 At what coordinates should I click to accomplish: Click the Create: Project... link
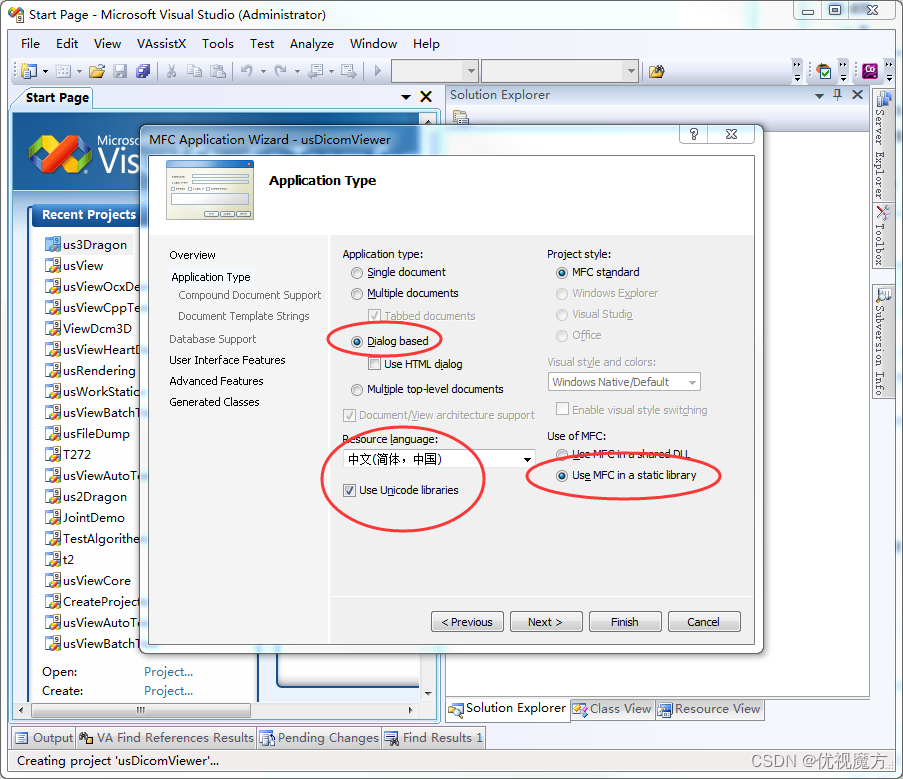168,691
